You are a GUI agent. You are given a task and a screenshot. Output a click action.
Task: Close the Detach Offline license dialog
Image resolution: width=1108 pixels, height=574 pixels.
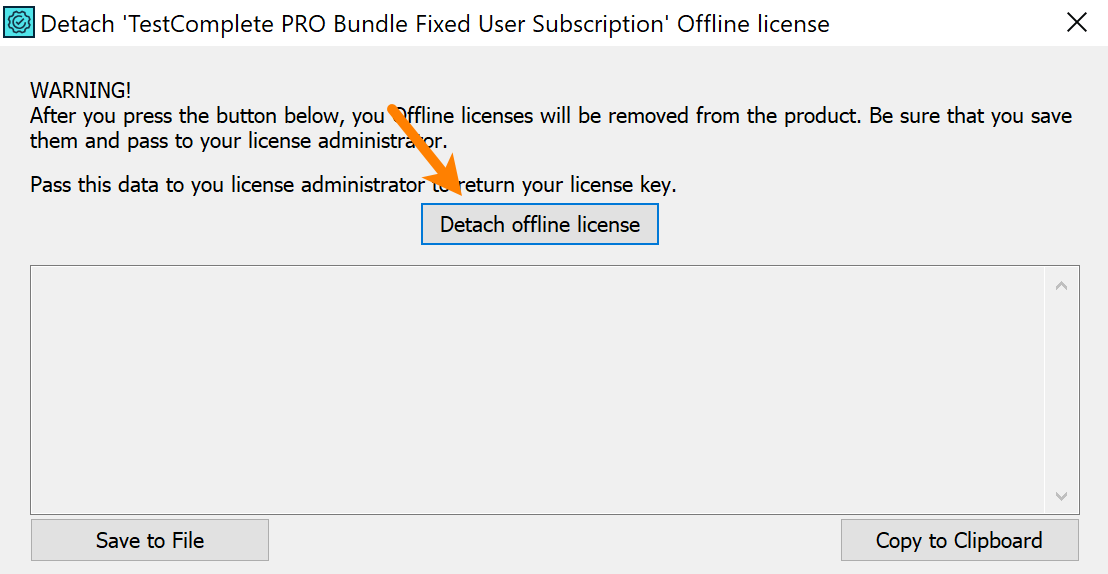[1076, 22]
